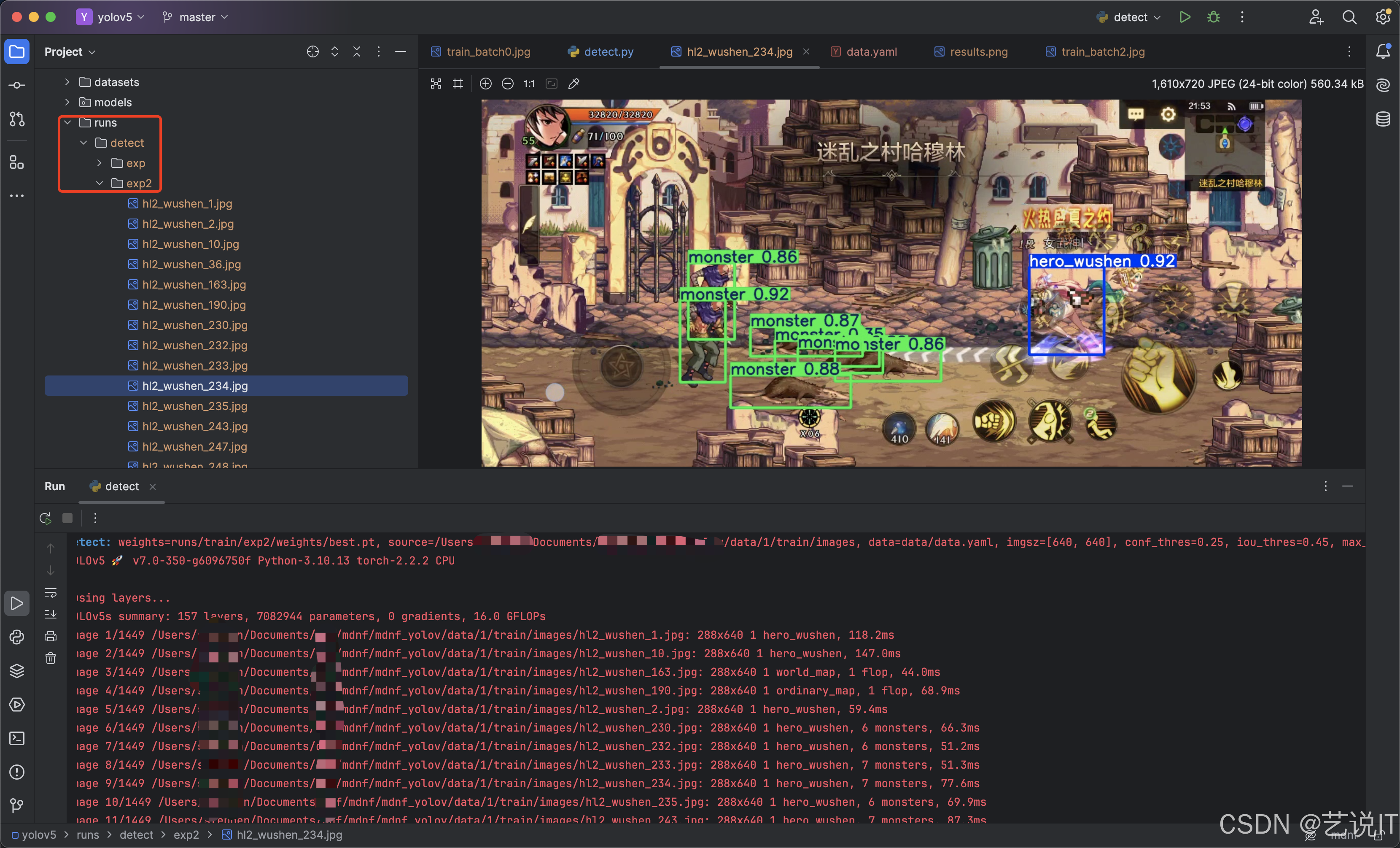Image resolution: width=1400 pixels, height=848 pixels.
Task: Open the Terminal tool window
Action: coord(16,738)
